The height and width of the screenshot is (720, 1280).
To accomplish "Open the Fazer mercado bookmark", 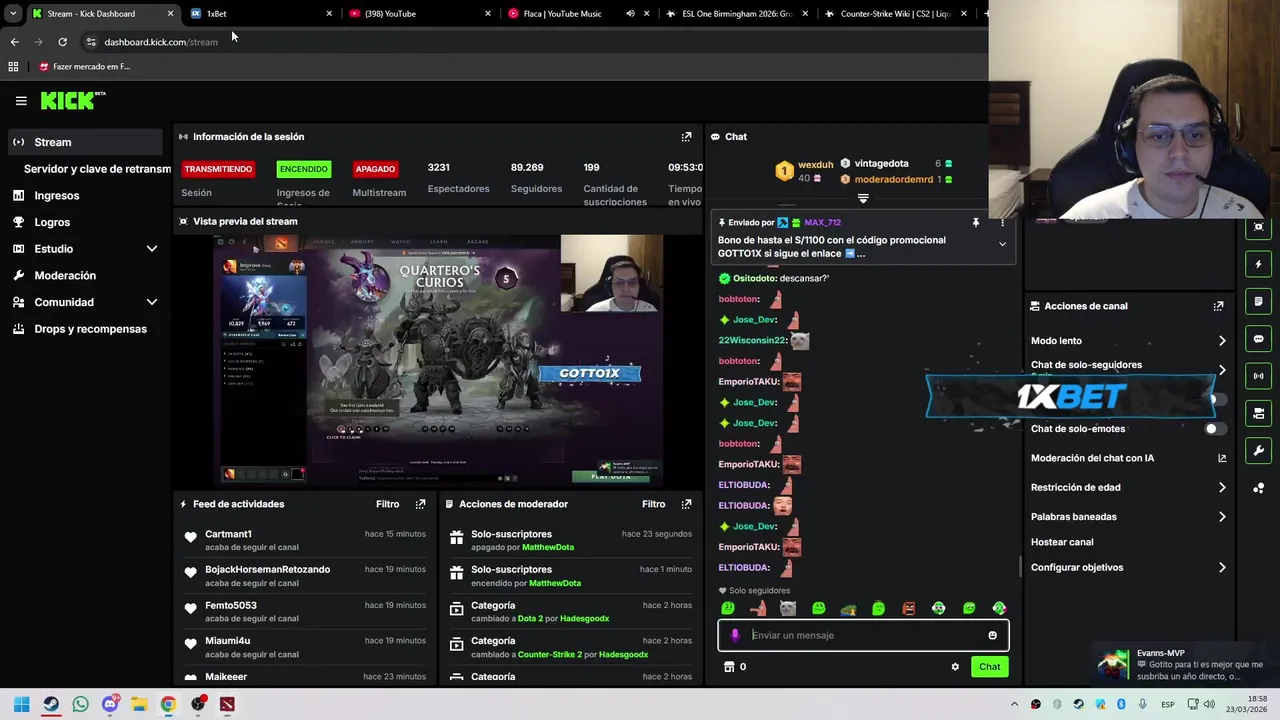I will click(x=85, y=67).
